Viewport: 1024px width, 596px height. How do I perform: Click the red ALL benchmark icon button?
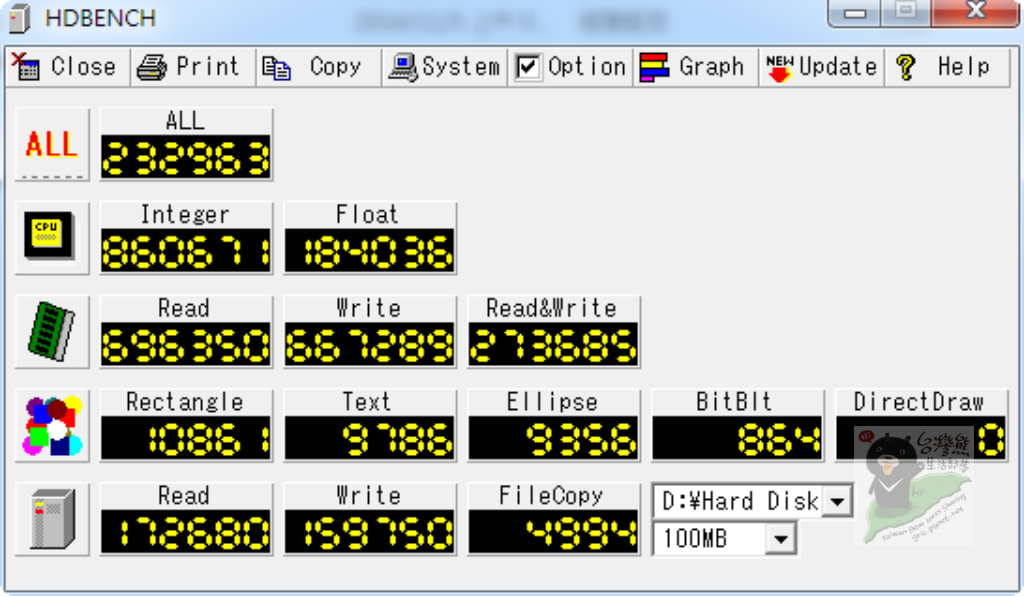52,144
